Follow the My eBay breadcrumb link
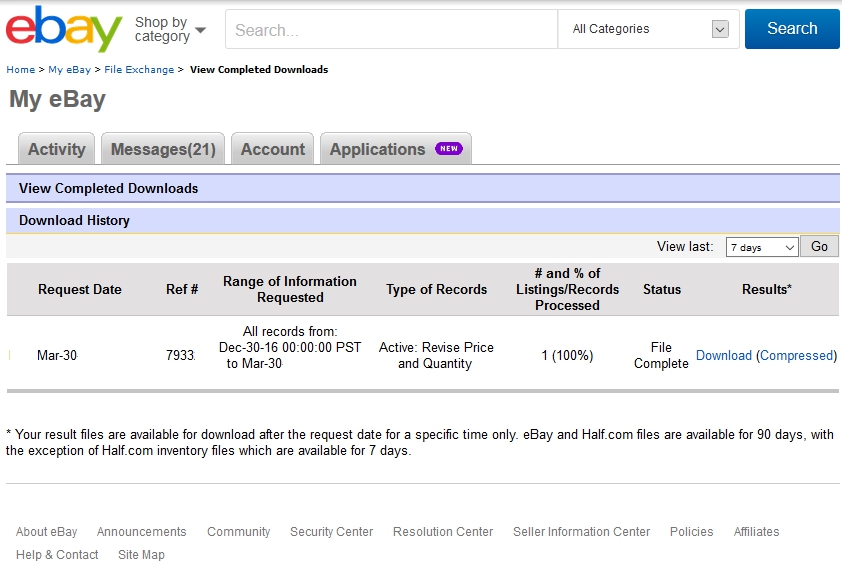 click(x=70, y=70)
